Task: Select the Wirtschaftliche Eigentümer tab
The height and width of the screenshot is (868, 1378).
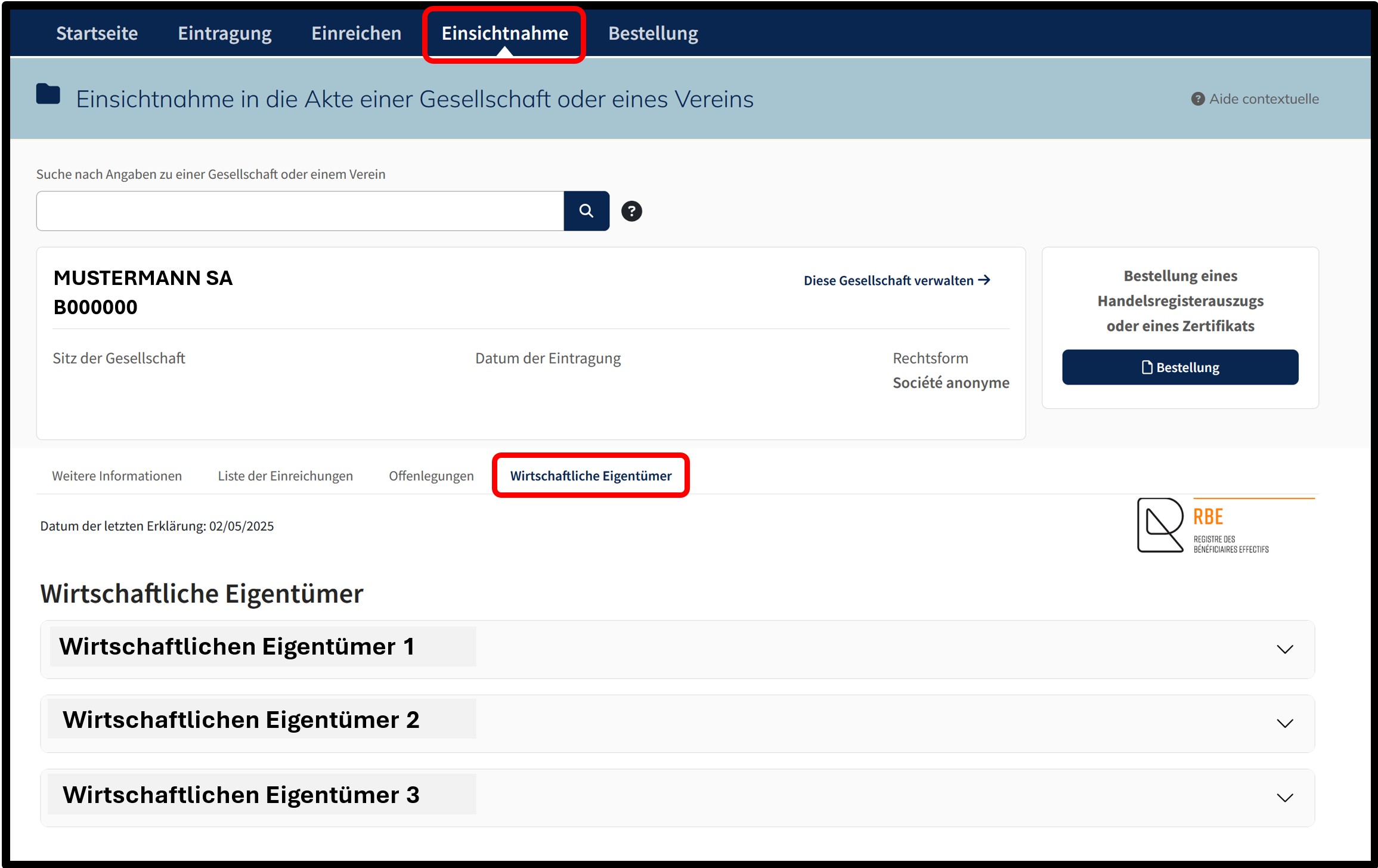Action: [x=591, y=476]
